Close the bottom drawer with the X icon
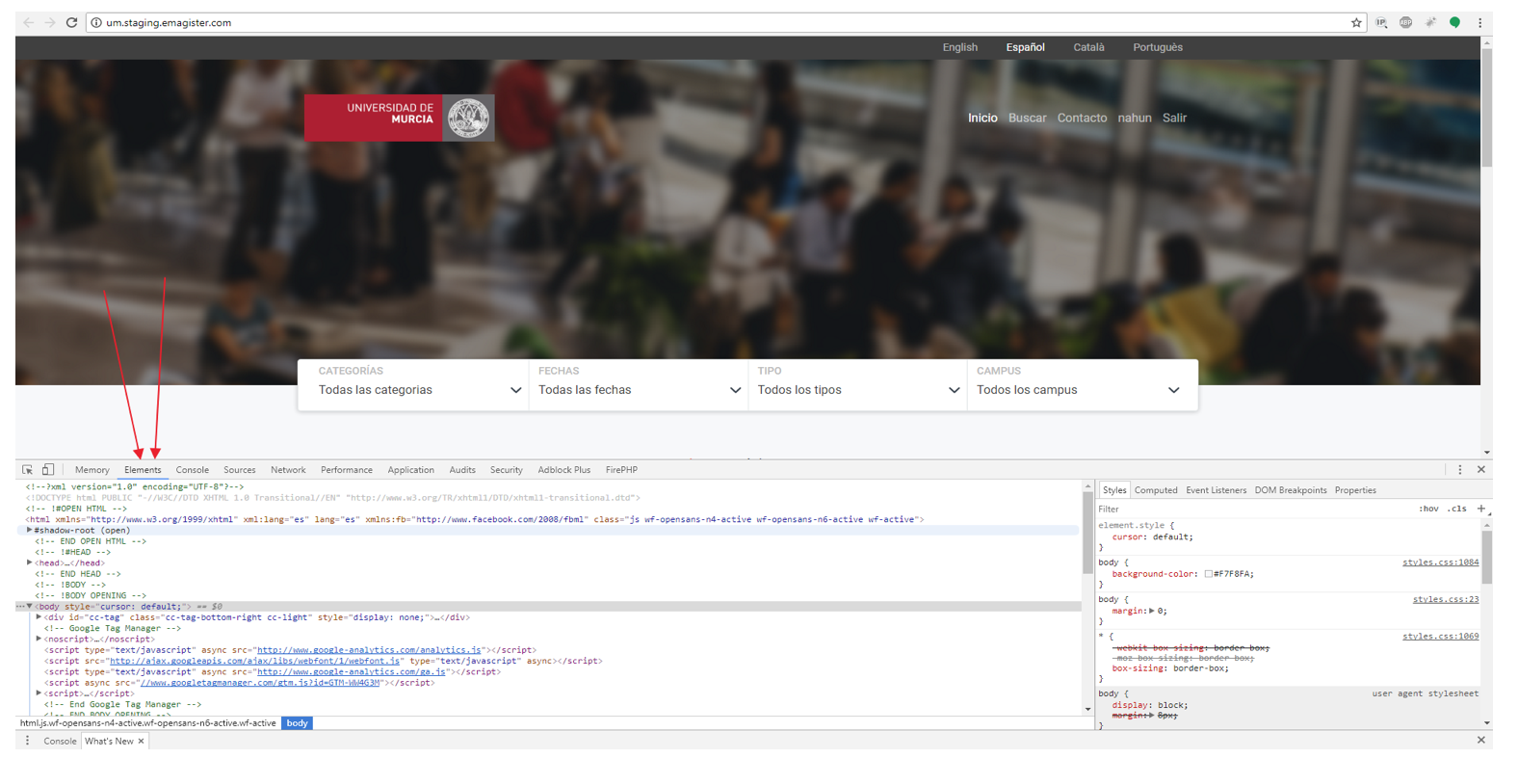 coord(1481,740)
